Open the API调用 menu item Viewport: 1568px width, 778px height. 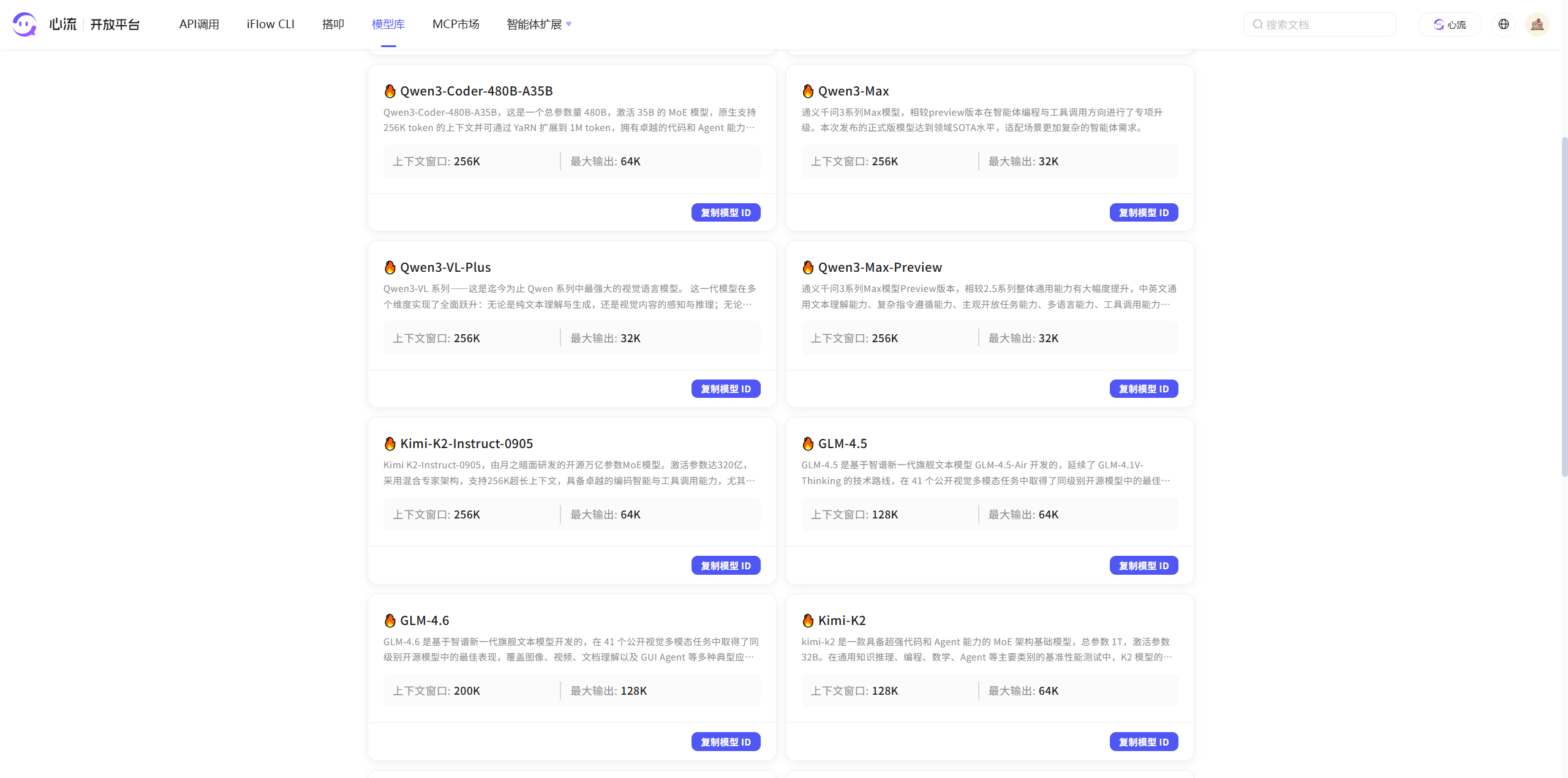[x=198, y=24]
